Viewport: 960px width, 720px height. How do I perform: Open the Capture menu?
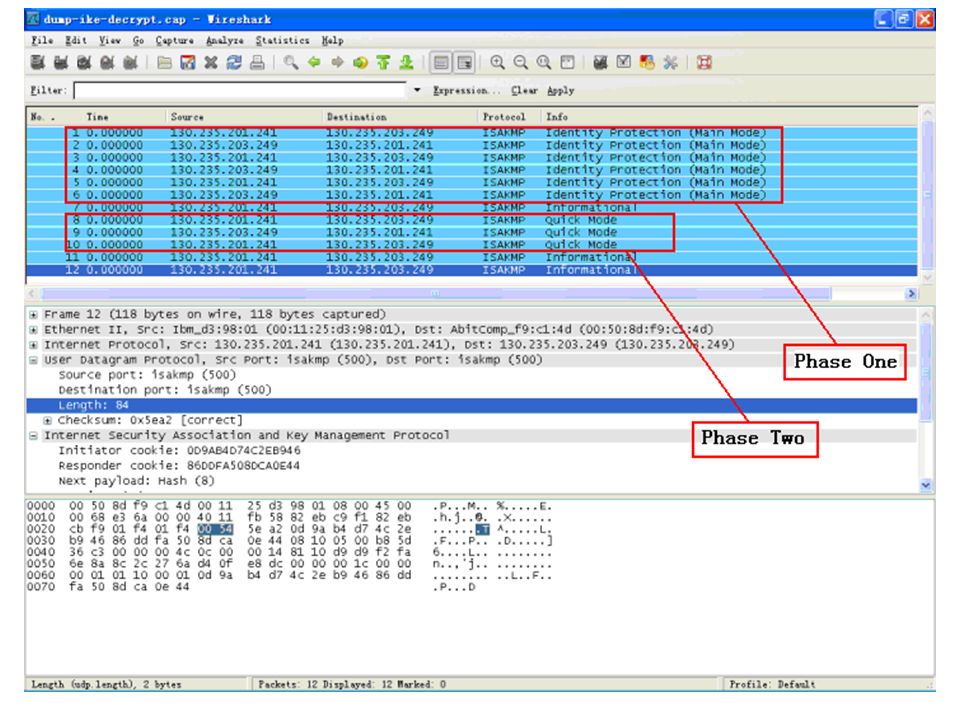coord(174,40)
